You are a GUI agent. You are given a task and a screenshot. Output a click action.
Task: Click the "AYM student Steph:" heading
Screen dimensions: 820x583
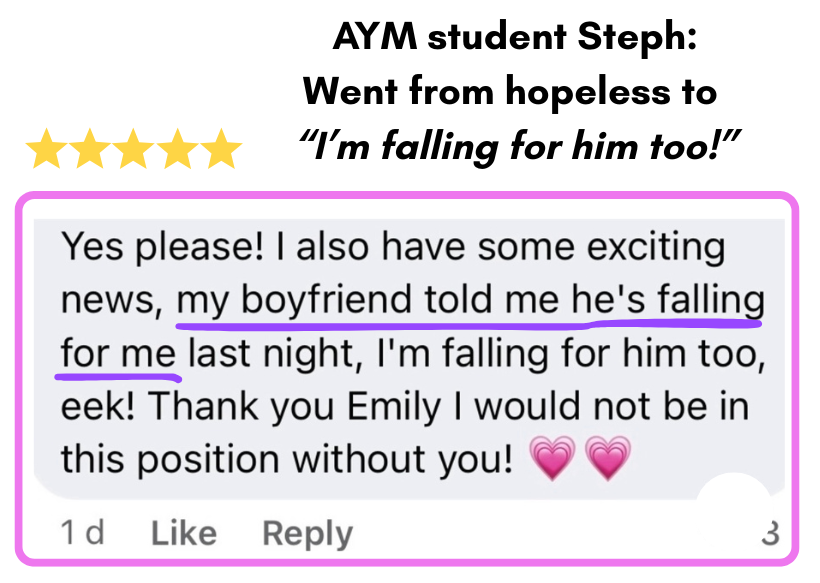515,39
